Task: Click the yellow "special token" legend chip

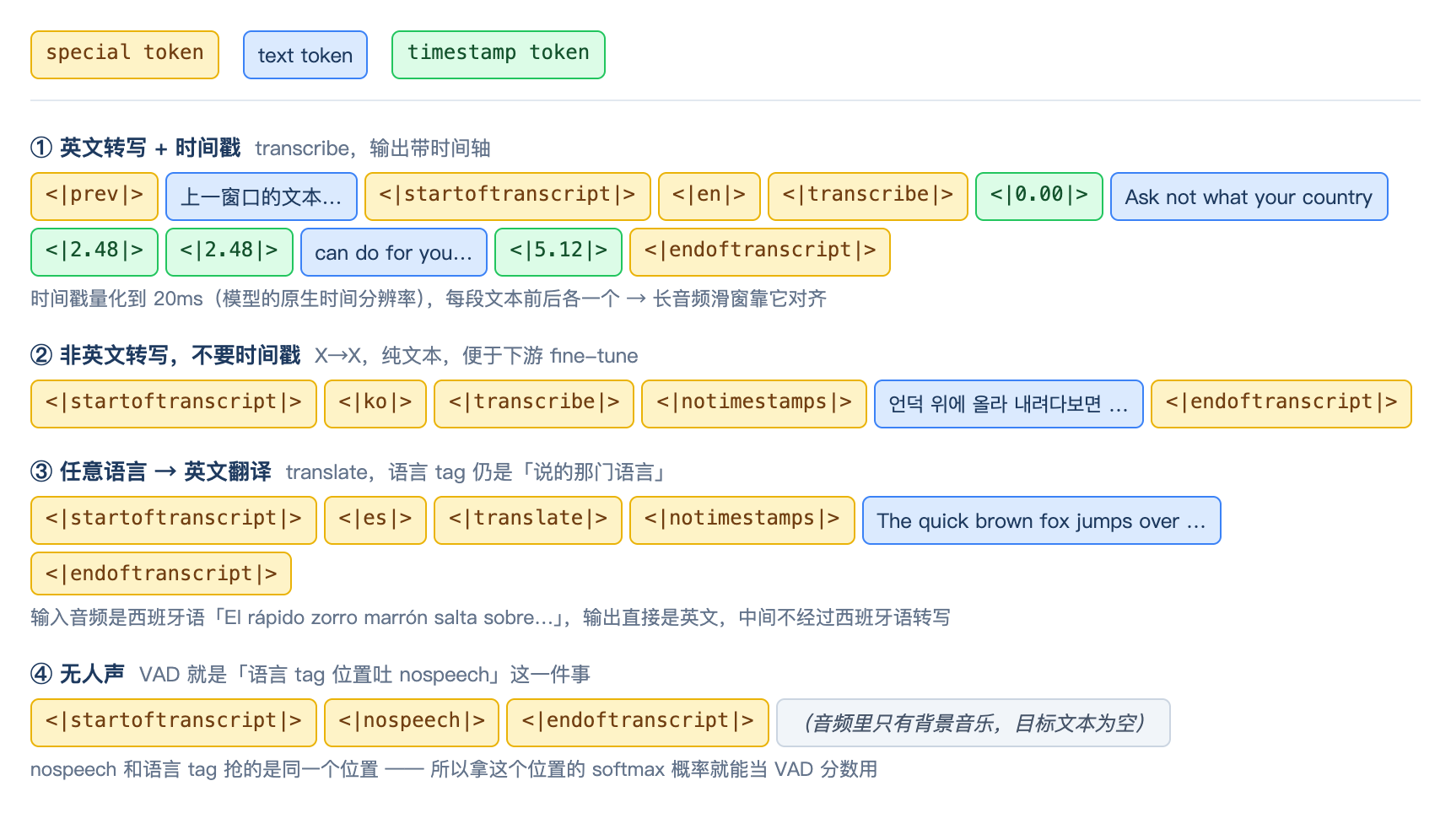Action: click(125, 55)
